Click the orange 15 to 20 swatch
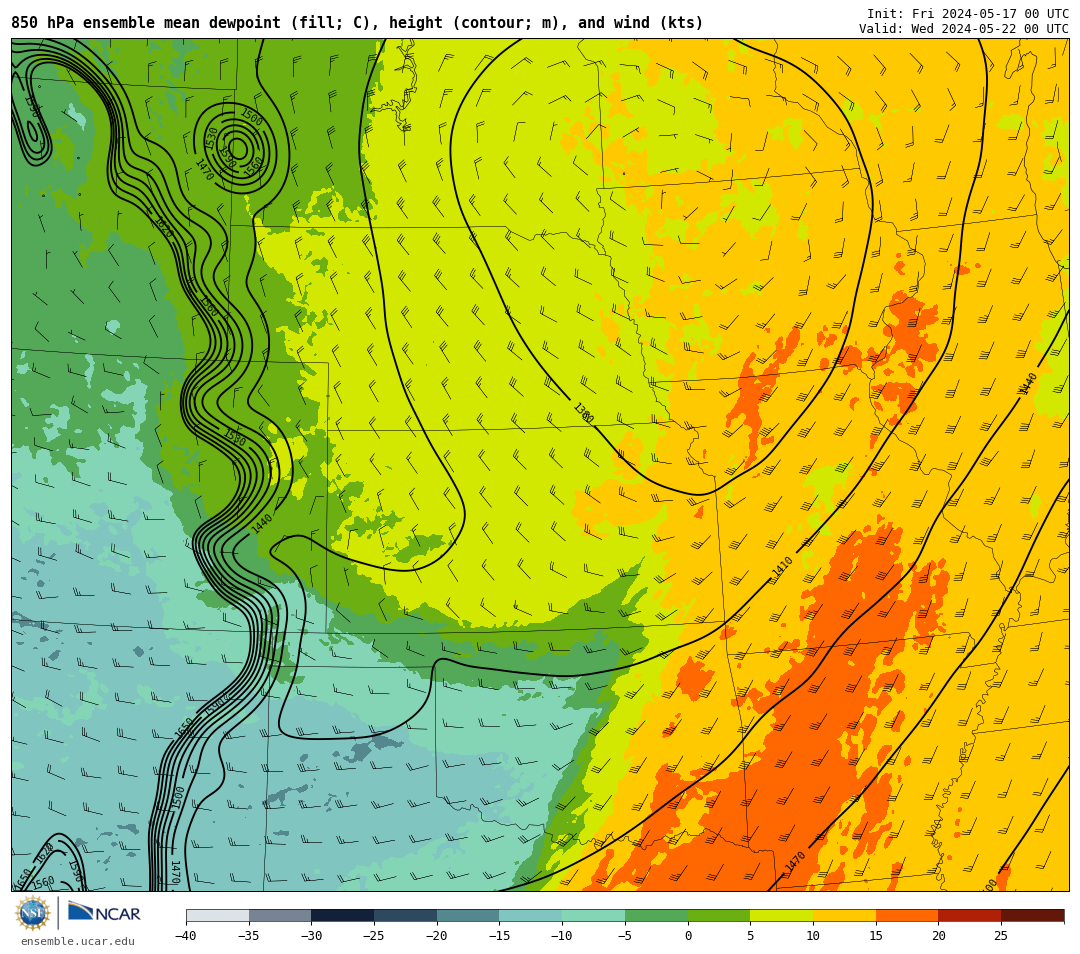Image resolution: width=1080 pixels, height=954 pixels. pyautogui.click(x=907, y=915)
